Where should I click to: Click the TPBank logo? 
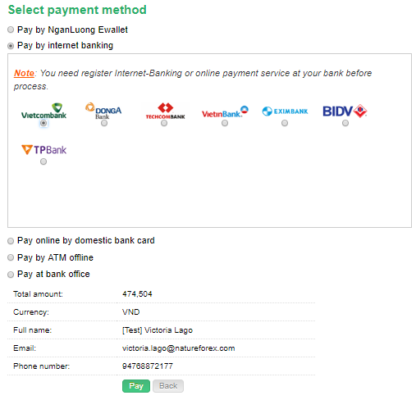[x=44, y=150]
